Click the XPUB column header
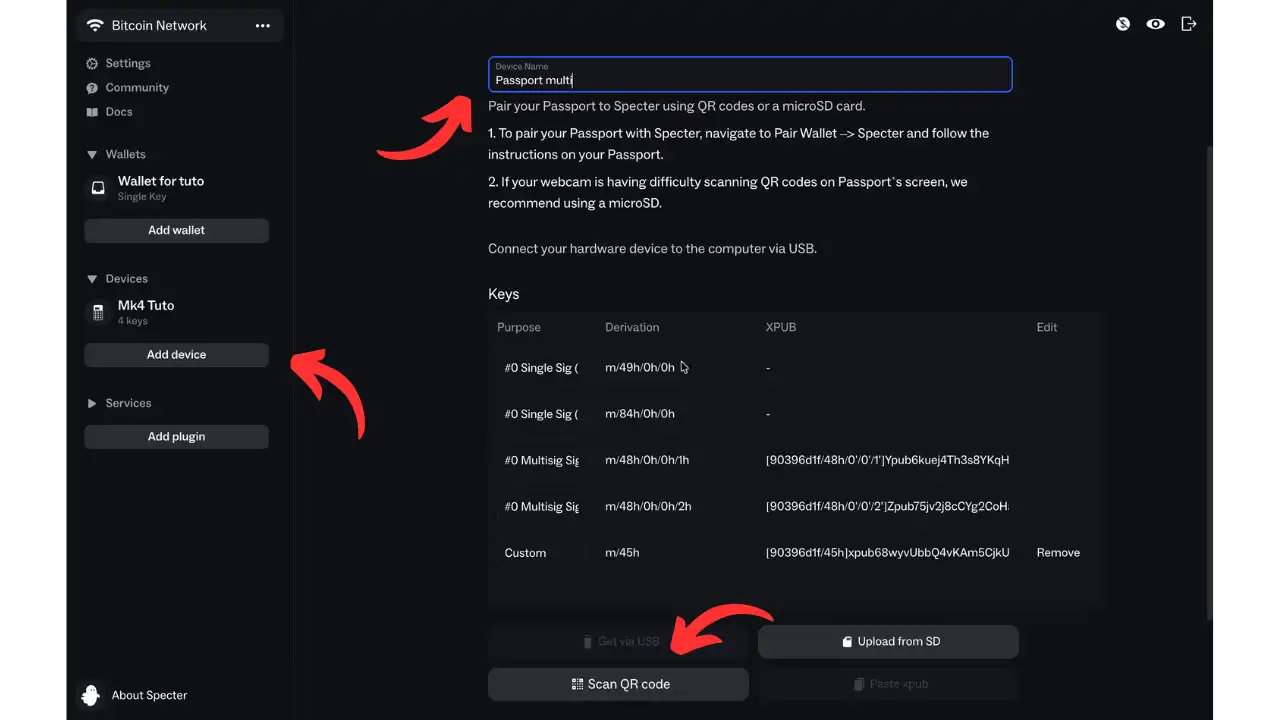Screen dimensions: 1280x720 781,327
